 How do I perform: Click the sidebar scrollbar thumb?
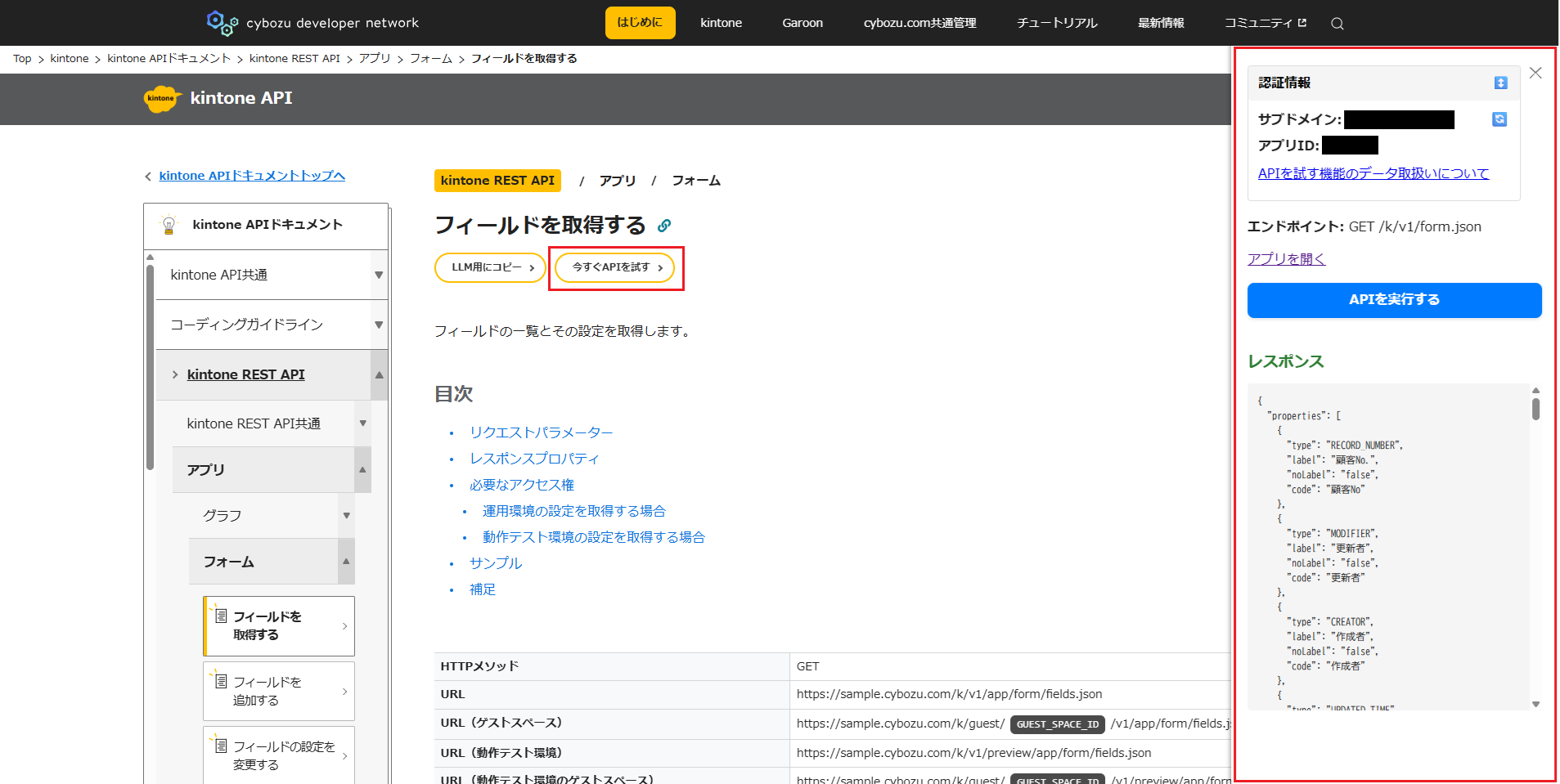tap(150, 367)
